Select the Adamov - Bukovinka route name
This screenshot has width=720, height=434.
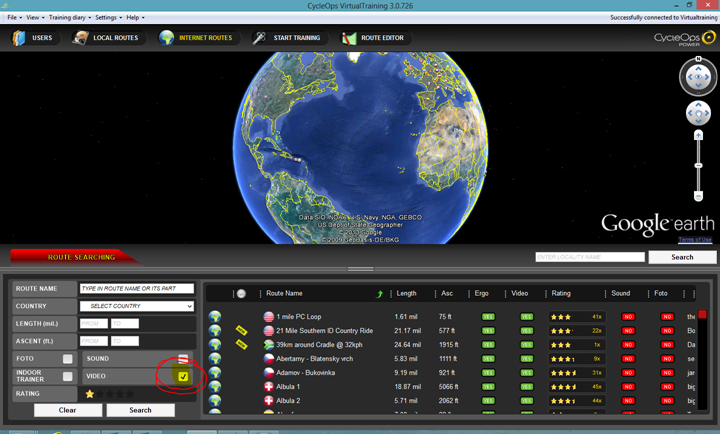click(305, 373)
